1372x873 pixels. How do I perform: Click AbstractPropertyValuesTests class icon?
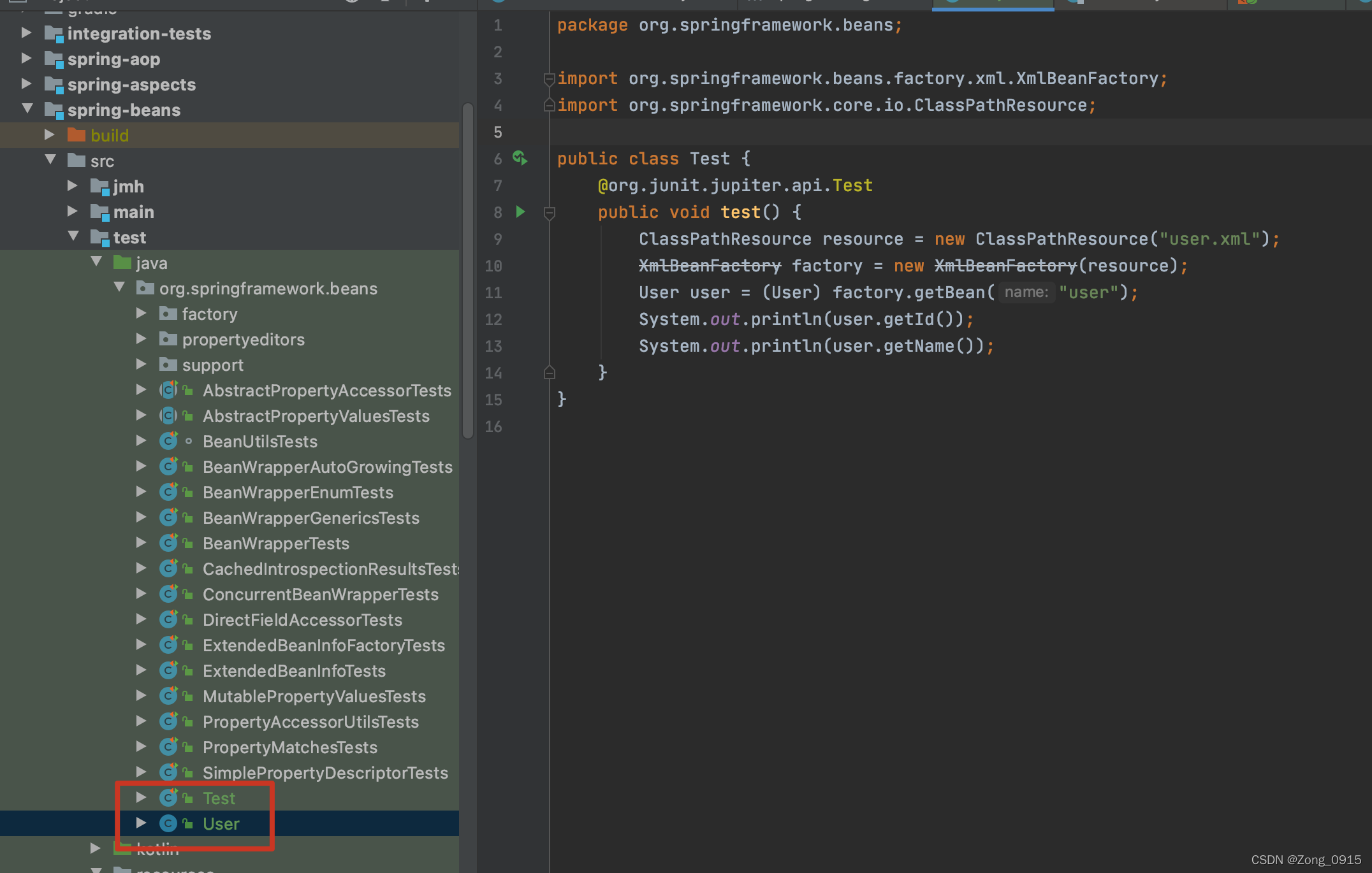tap(168, 415)
